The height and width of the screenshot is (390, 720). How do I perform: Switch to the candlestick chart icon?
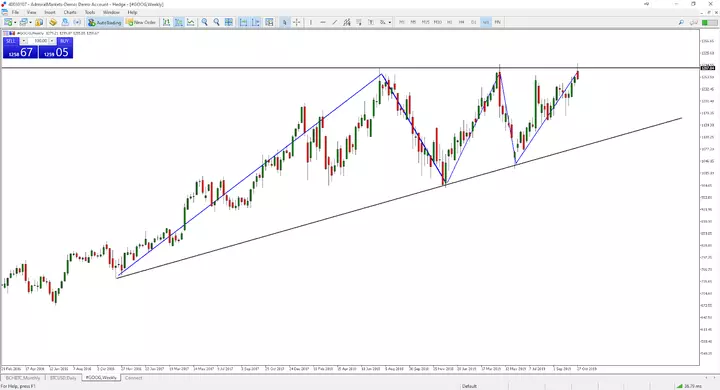[x=179, y=22]
